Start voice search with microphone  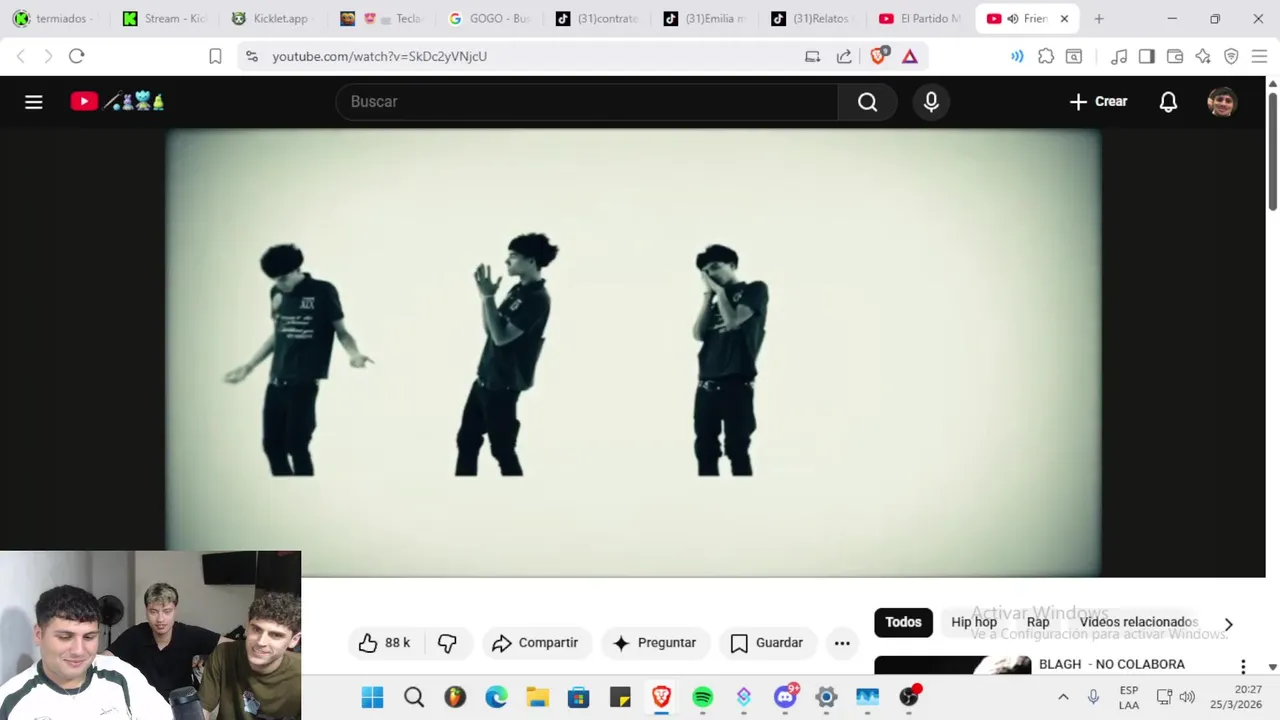931,102
